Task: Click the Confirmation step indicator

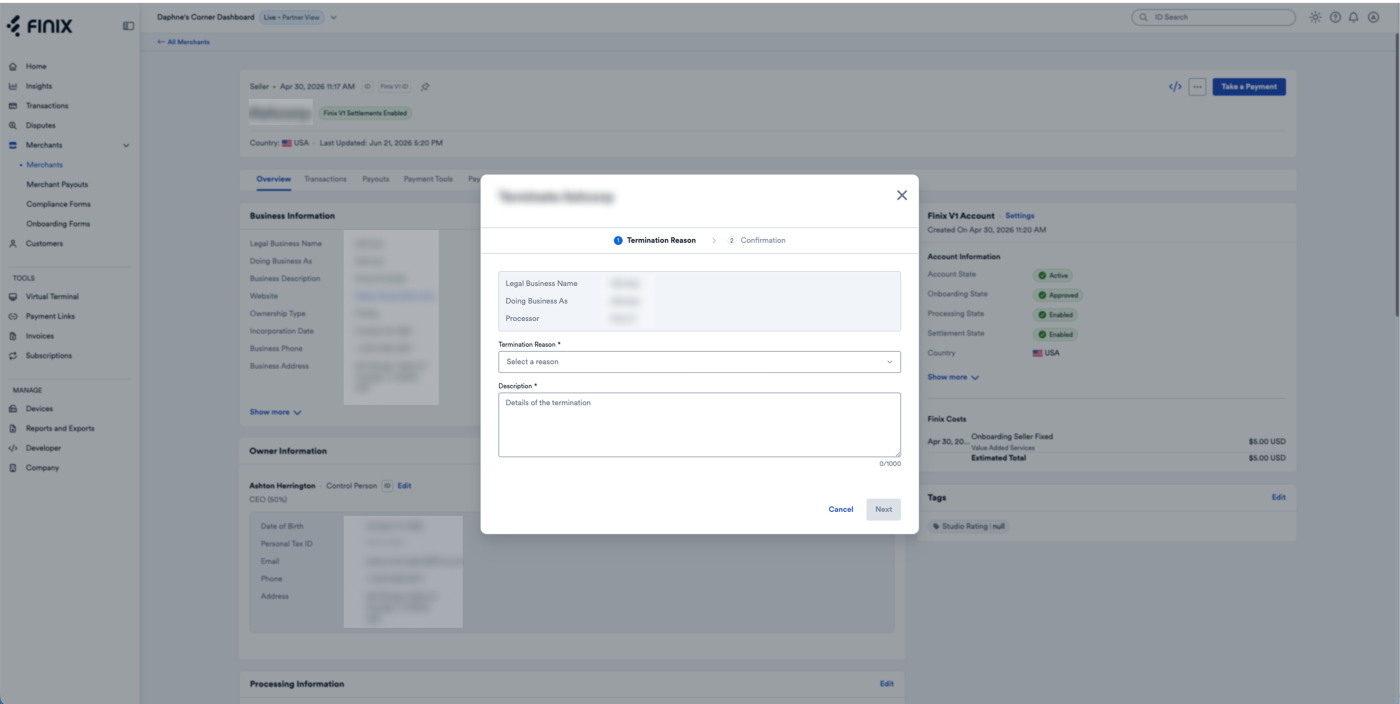Action: point(757,240)
